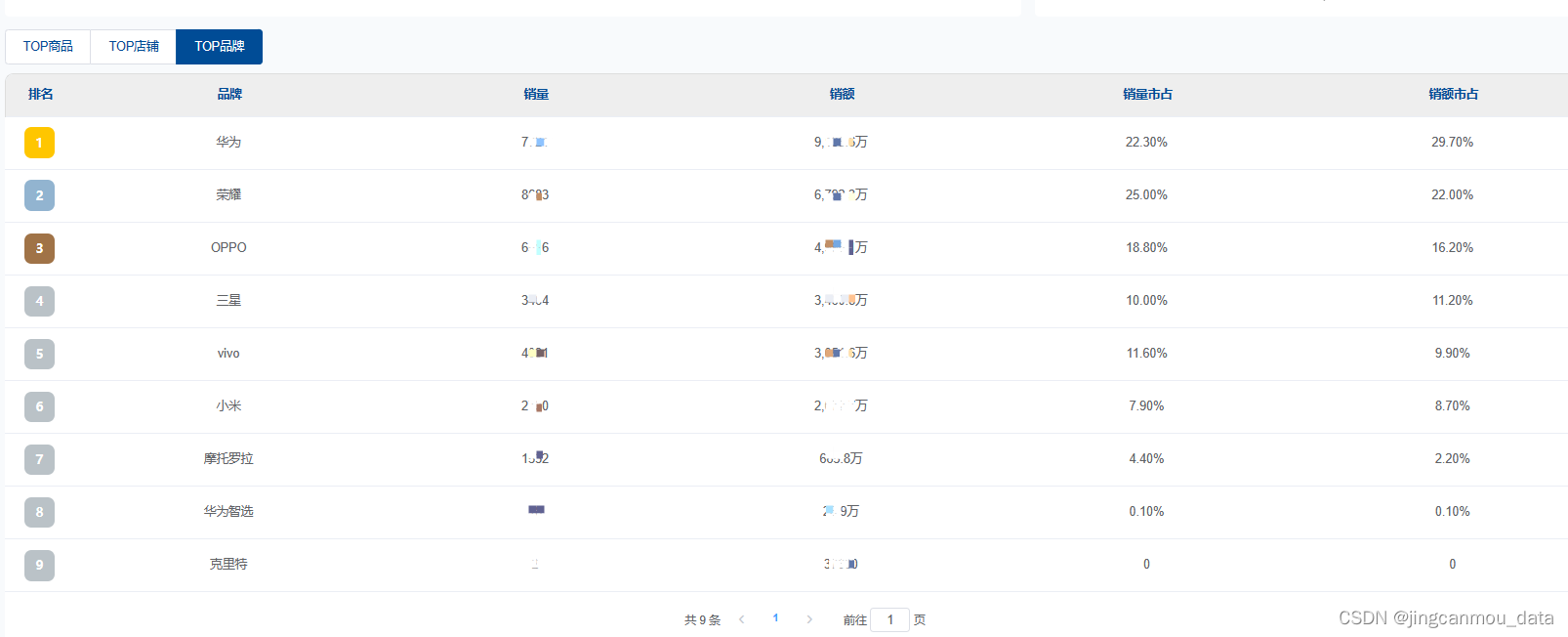Select brand name 华为智选
This screenshot has height=637, width=1568.
coord(228,512)
